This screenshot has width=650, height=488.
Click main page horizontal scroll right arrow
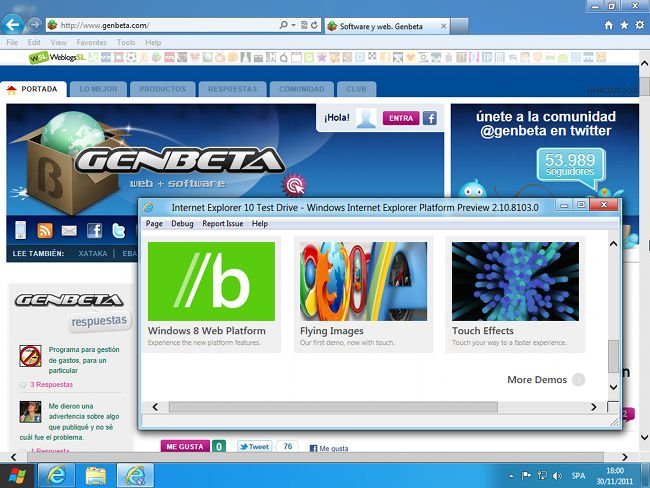coord(625,457)
